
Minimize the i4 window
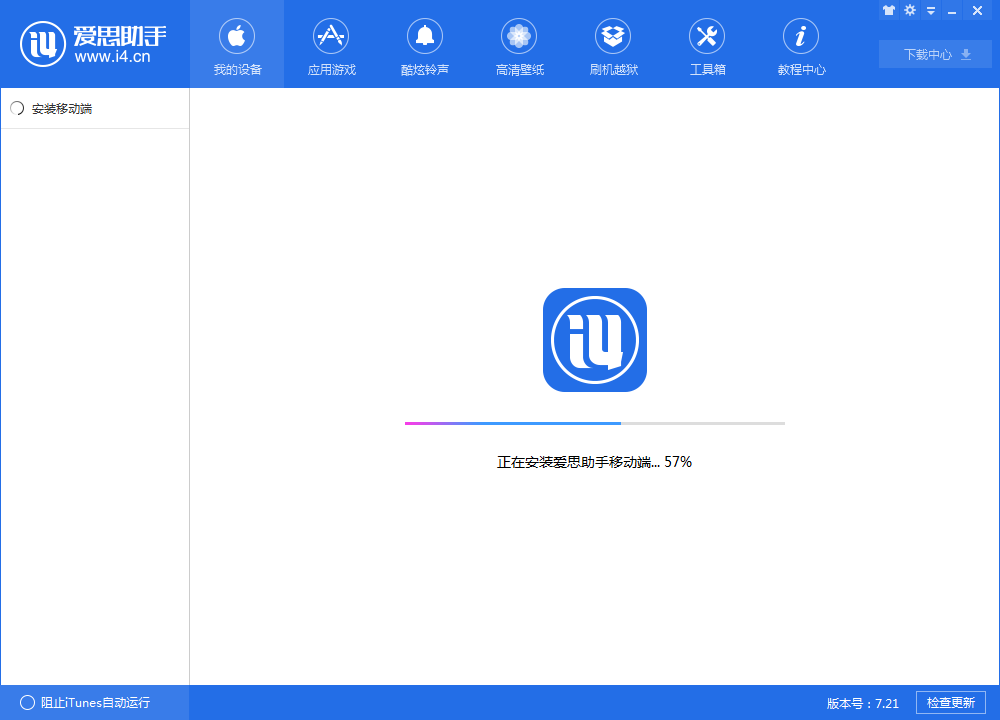(952, 11)
